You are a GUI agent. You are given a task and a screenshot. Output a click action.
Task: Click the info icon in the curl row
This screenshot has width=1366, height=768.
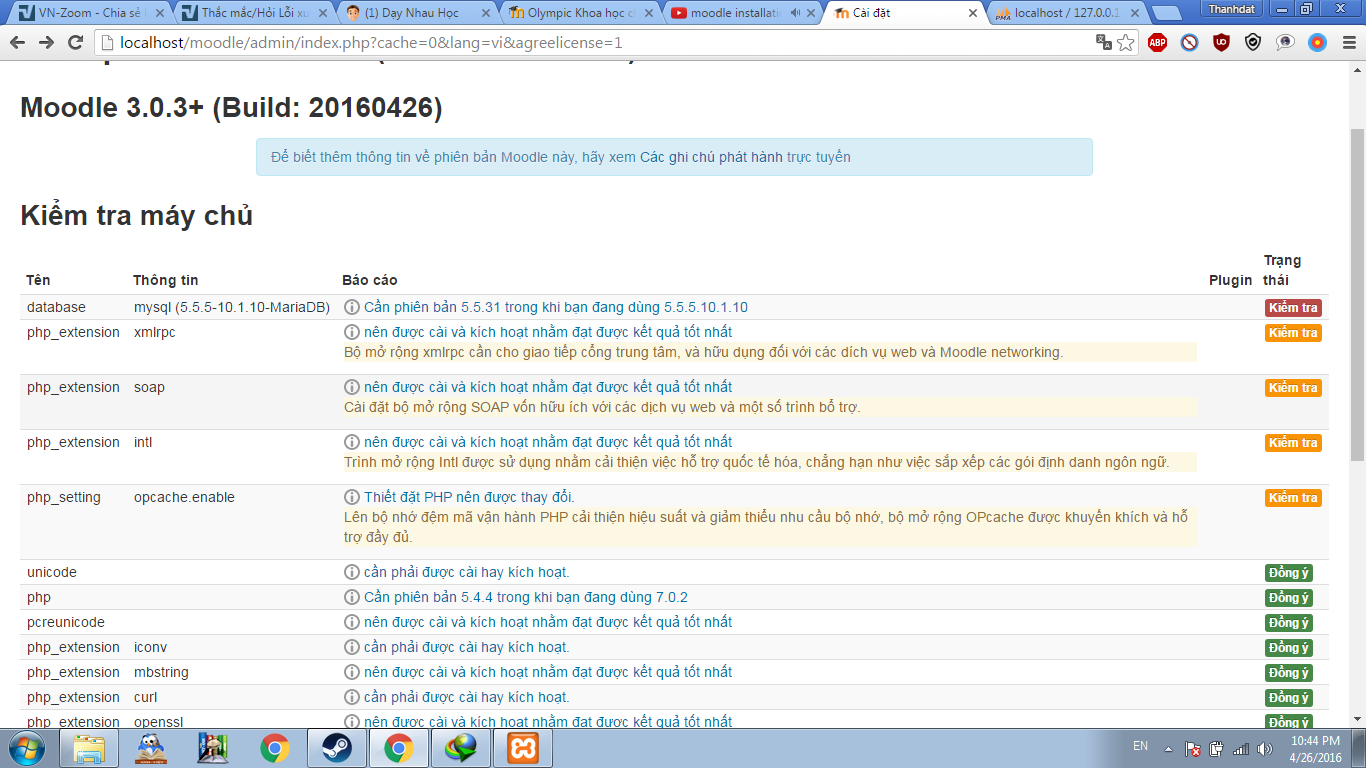tap(352, 697)
